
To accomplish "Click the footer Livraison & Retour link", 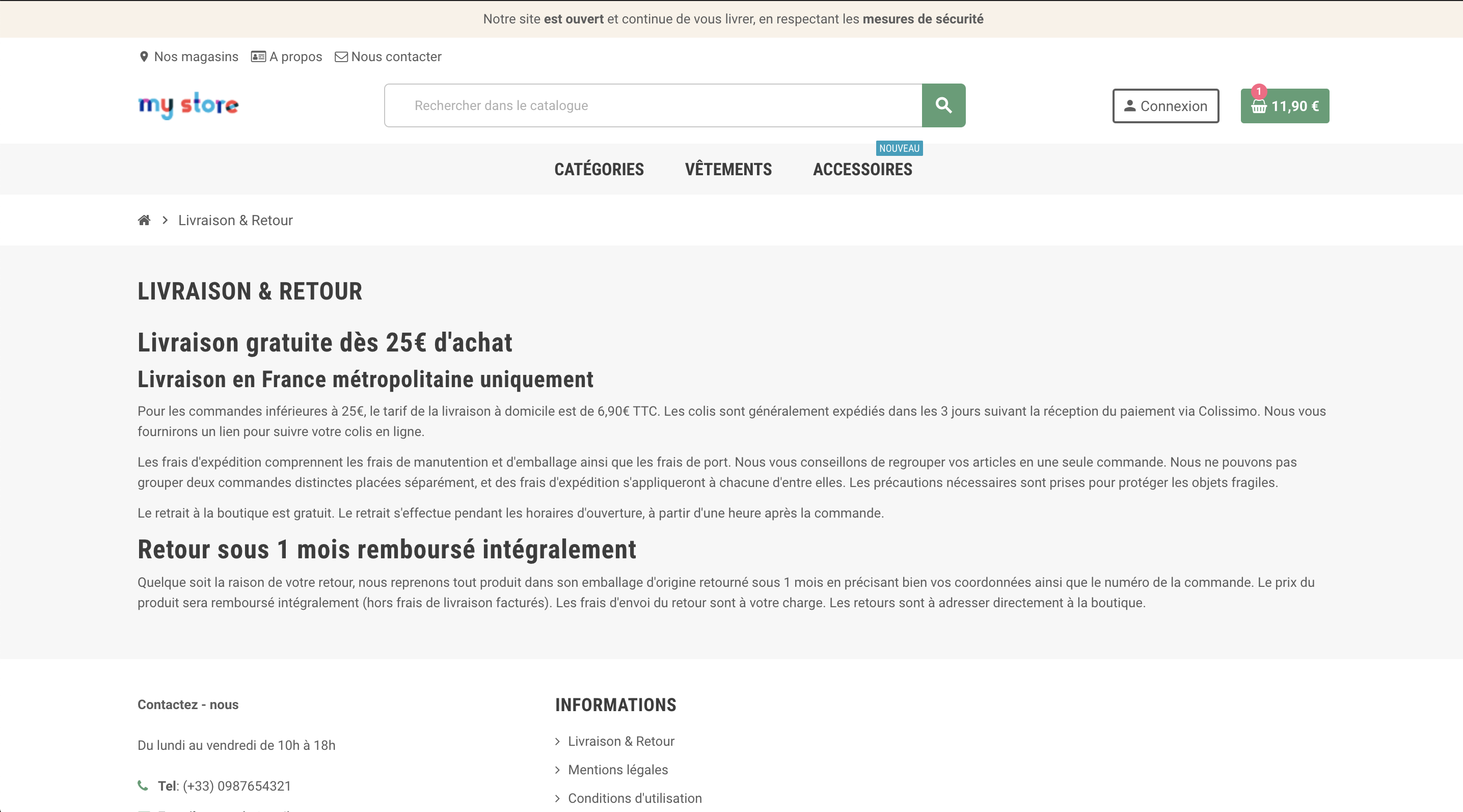I will tap(621, 741).
